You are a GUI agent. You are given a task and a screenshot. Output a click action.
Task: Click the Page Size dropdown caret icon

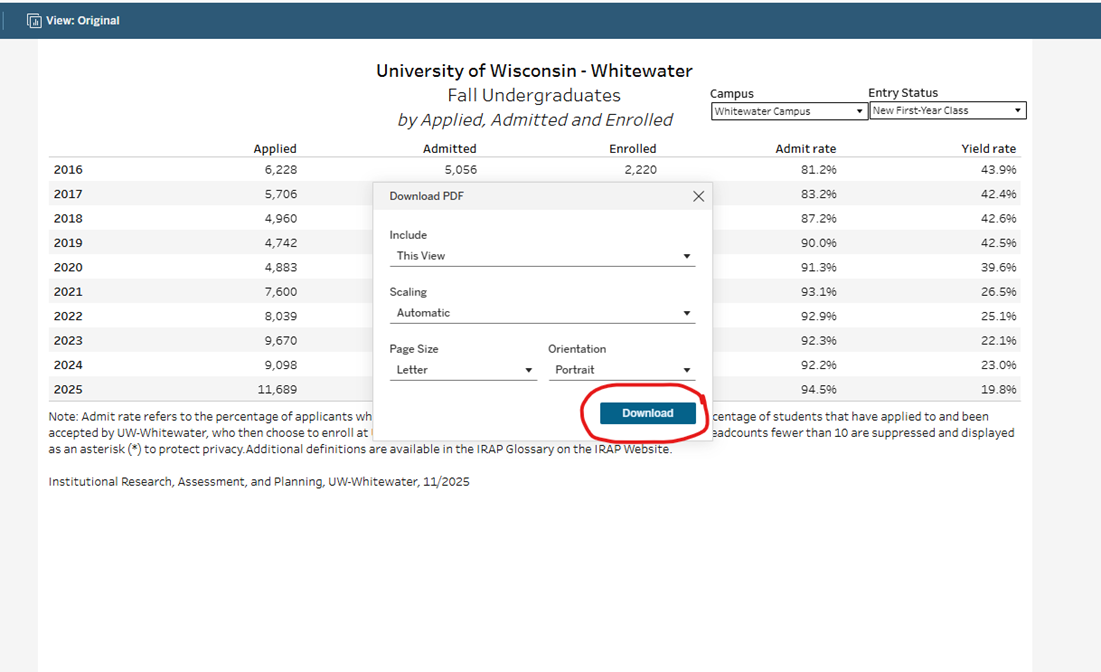pyautogui.click(x=528, y=370)
